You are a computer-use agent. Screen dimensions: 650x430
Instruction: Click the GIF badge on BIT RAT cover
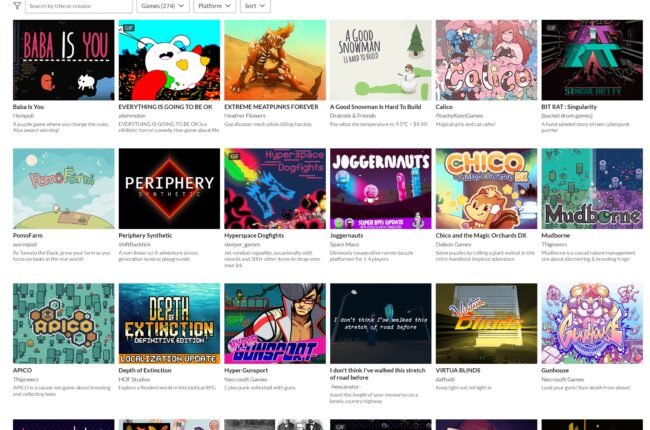[x=551, y=28]
